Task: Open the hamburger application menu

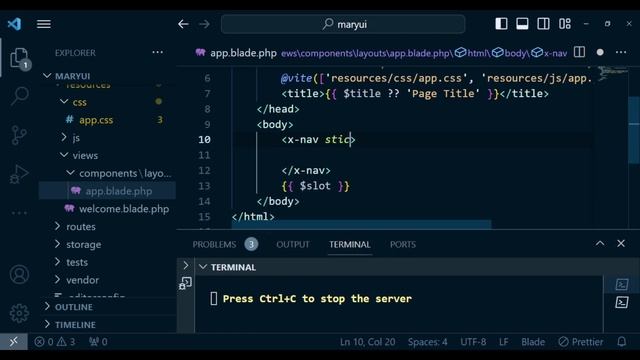Action: pos(44,24)
